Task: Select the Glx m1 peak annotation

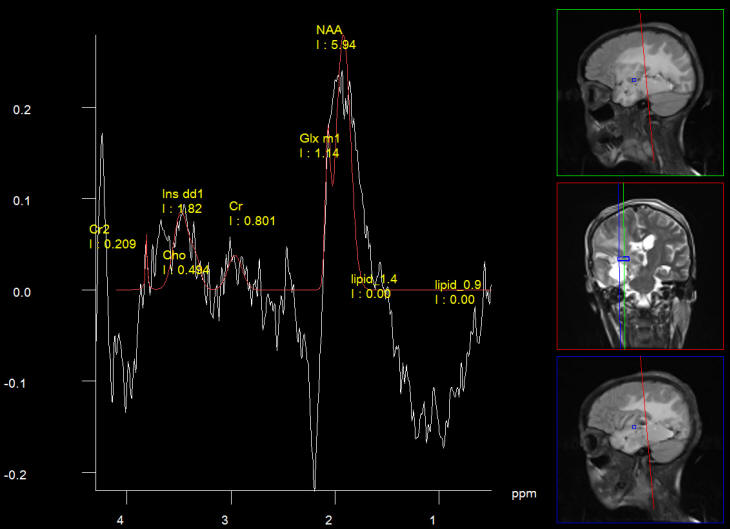Action: pyautogui.click(x=321, y=139)
